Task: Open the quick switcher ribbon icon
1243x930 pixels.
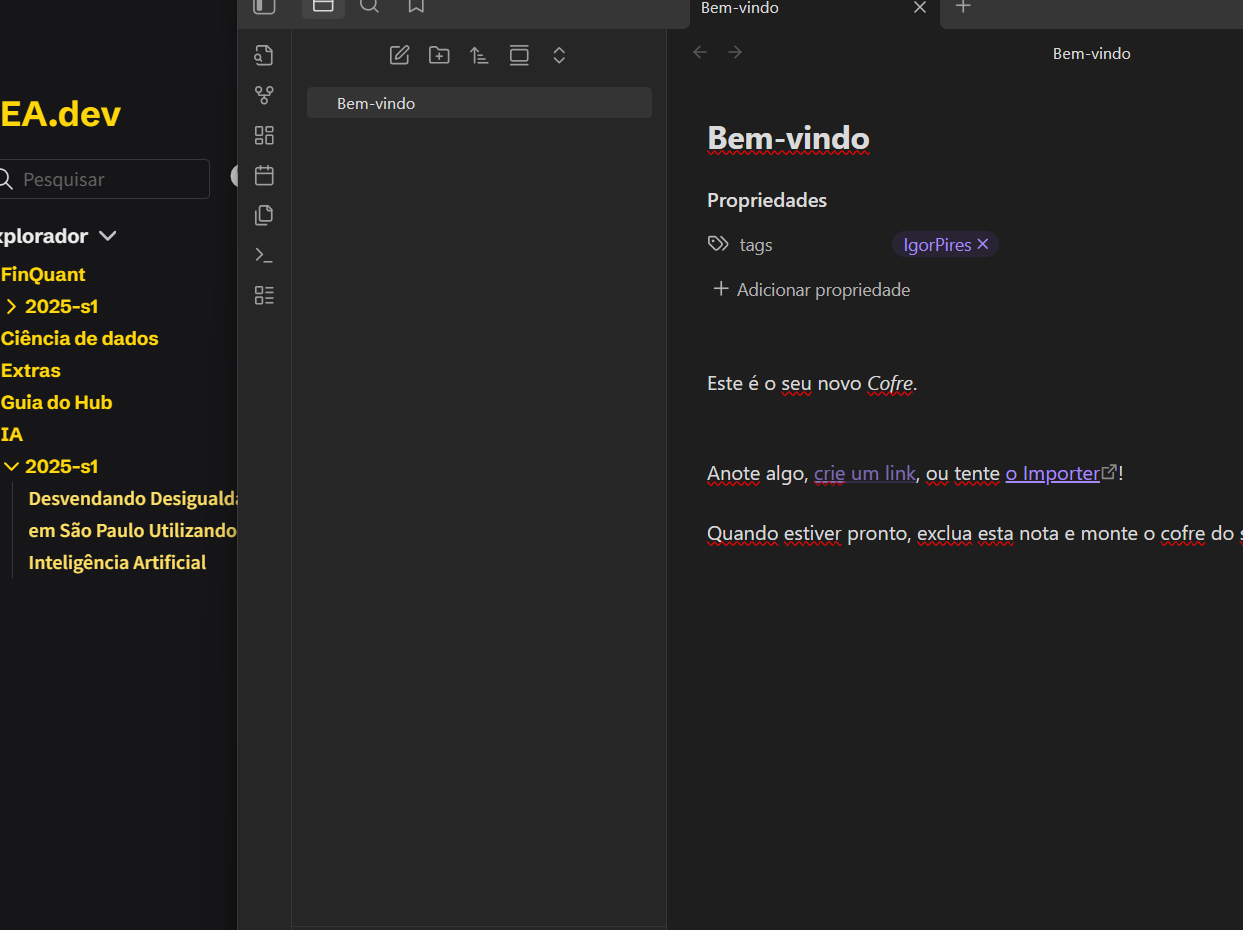Action: [x=264, y=55]
